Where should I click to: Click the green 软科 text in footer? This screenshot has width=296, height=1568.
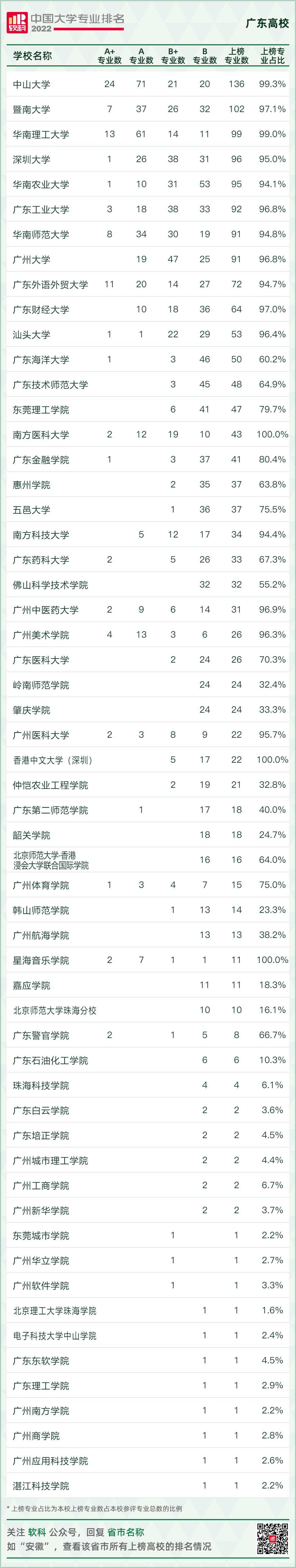click(x=37, y=1532)
